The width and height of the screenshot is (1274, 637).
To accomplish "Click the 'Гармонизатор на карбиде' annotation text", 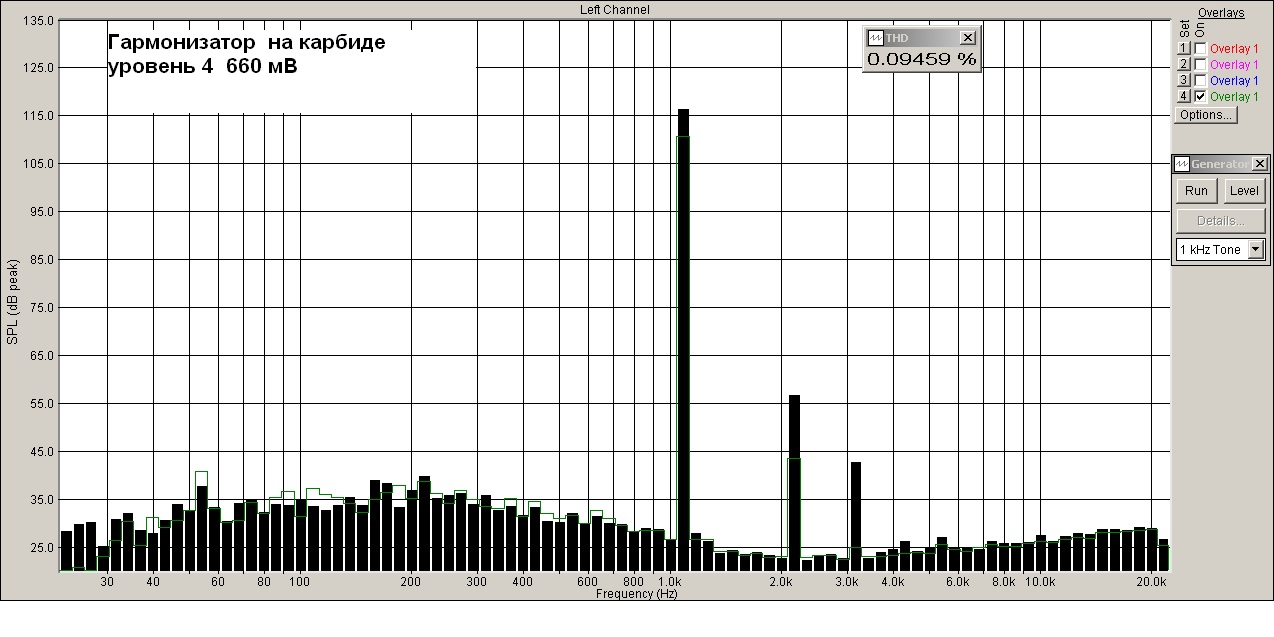I will pyautogui.click(x=246, y=43).
